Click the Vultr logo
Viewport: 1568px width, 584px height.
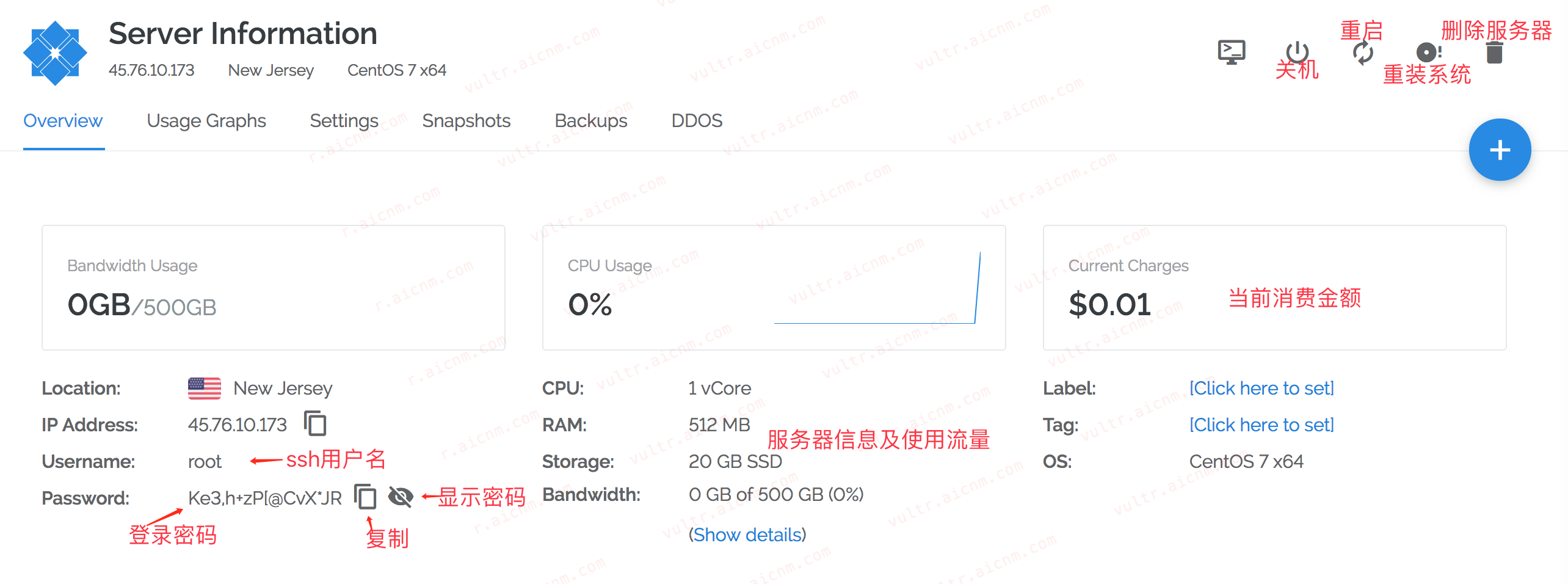[55, 53]
